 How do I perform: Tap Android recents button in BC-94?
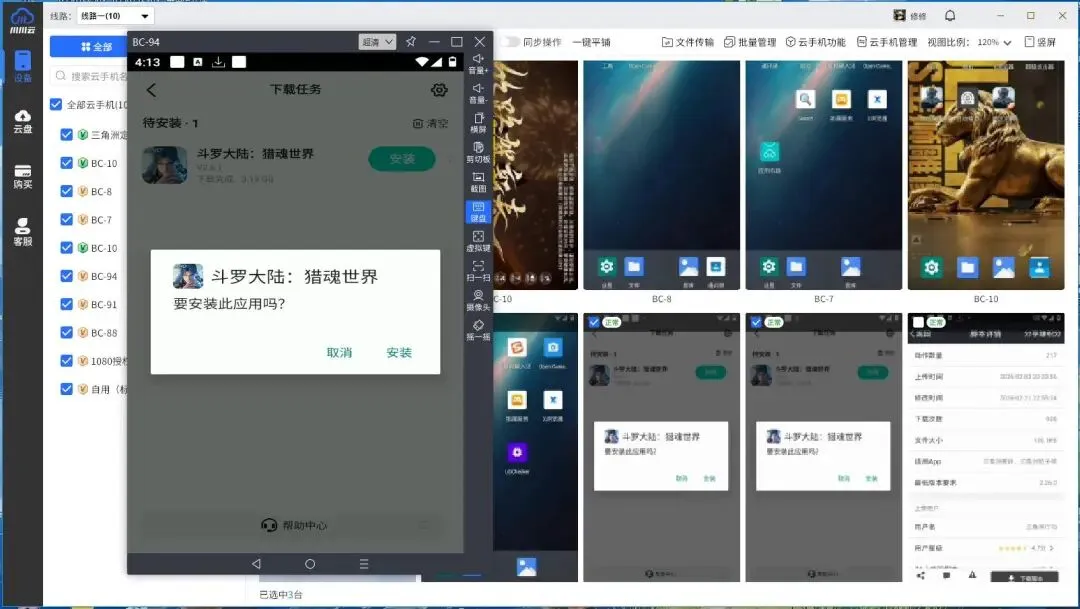click(x=364, y=564)
